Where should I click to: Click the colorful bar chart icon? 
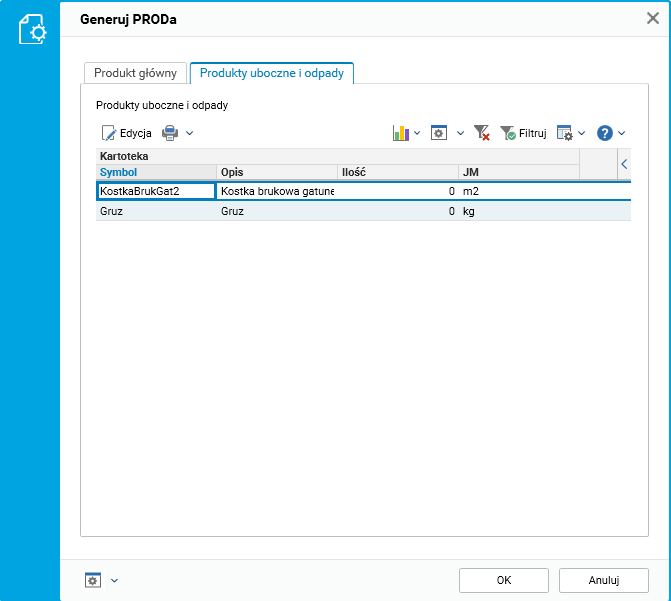point(401,133)
